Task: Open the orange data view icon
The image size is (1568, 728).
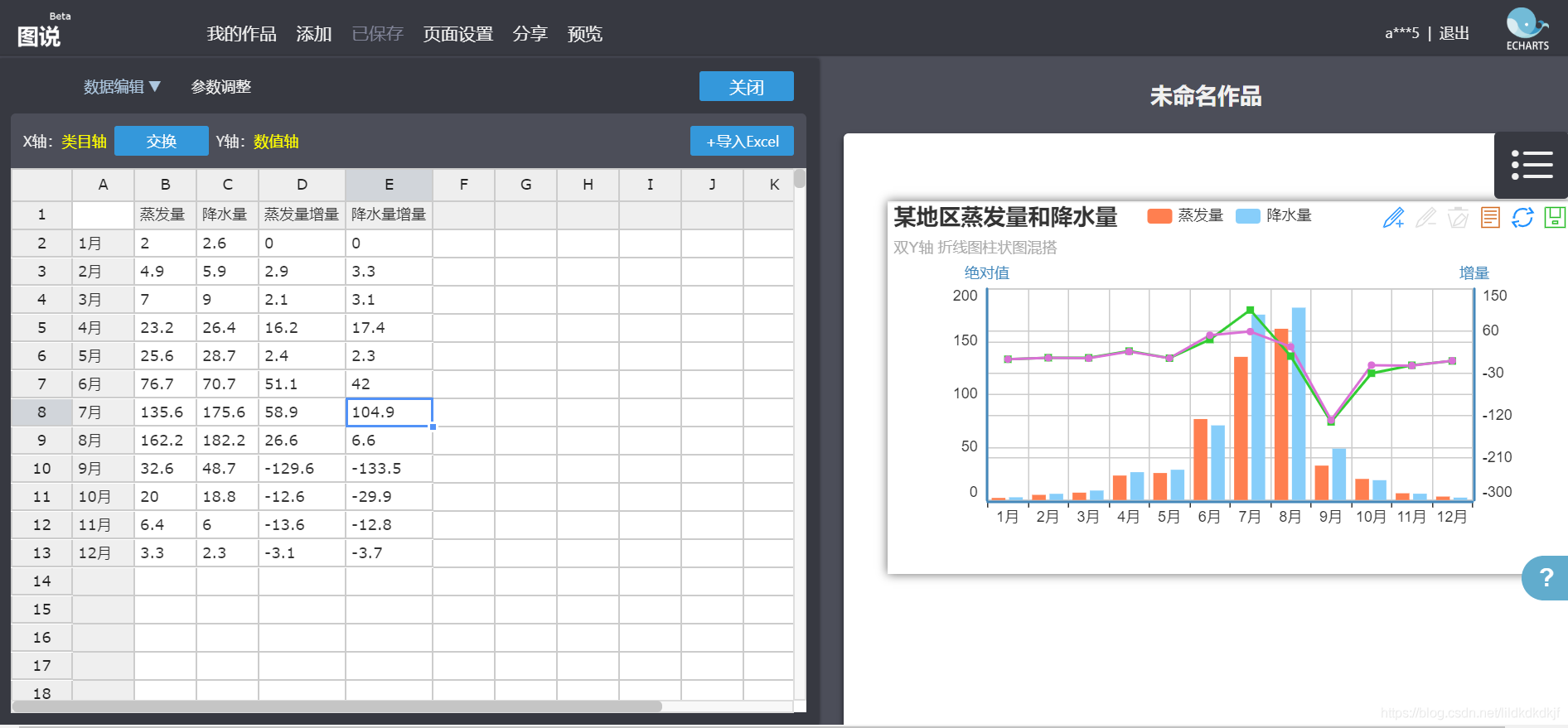Action: tap(1490, 218)
